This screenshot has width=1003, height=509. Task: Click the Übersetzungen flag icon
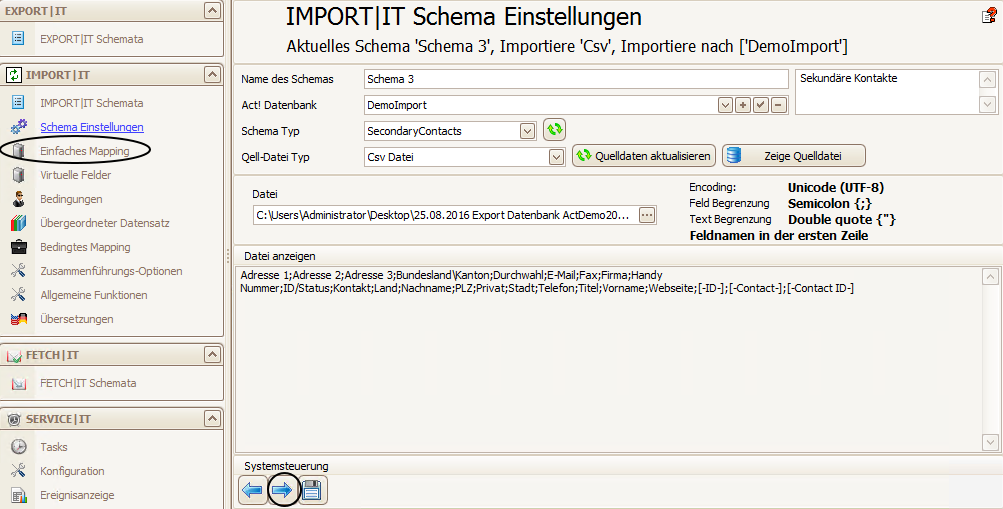(x=19, y=318)
